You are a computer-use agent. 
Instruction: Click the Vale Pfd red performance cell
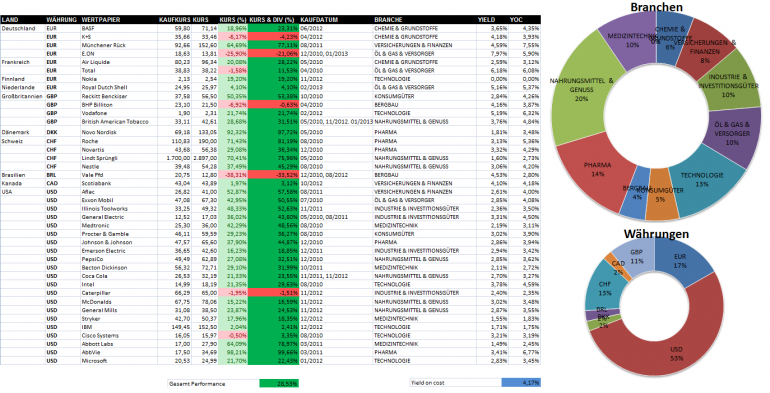274,175
